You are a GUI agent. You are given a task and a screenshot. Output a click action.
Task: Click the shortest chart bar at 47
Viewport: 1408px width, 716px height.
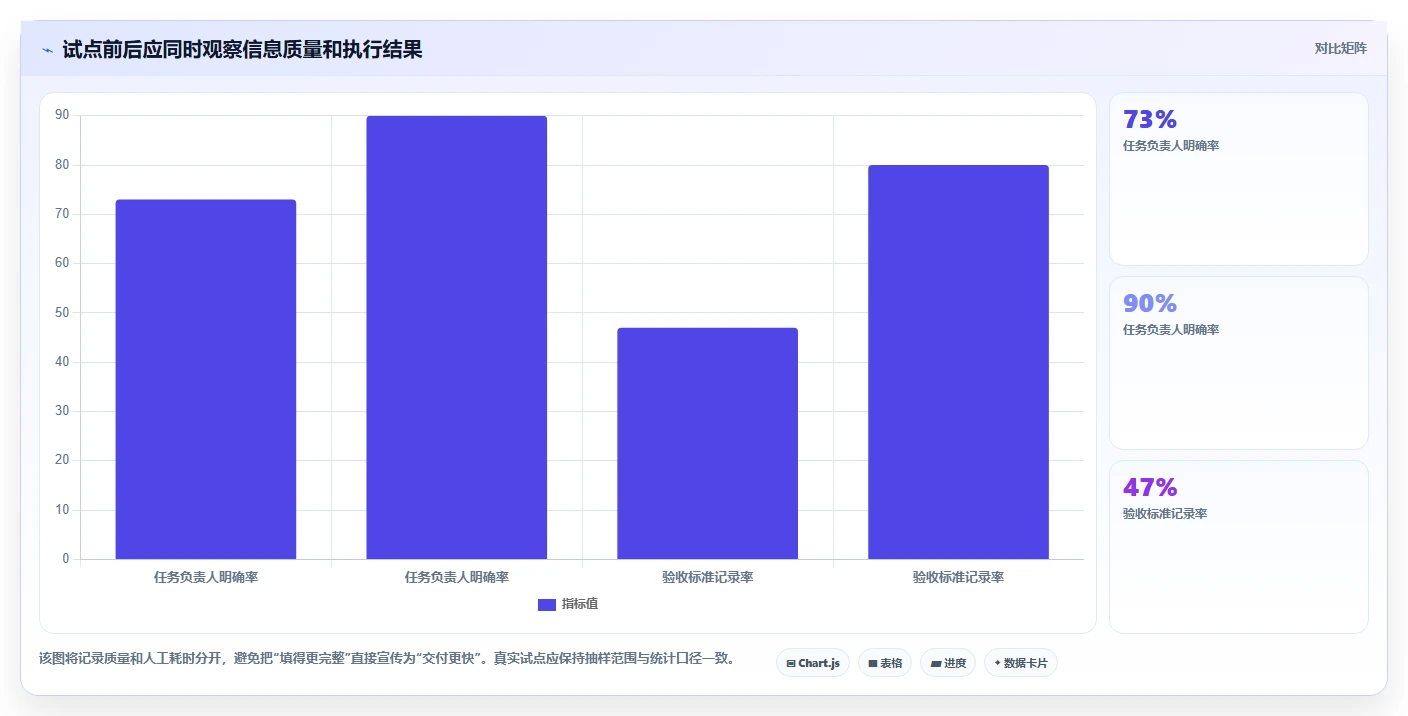coord(707,443)
